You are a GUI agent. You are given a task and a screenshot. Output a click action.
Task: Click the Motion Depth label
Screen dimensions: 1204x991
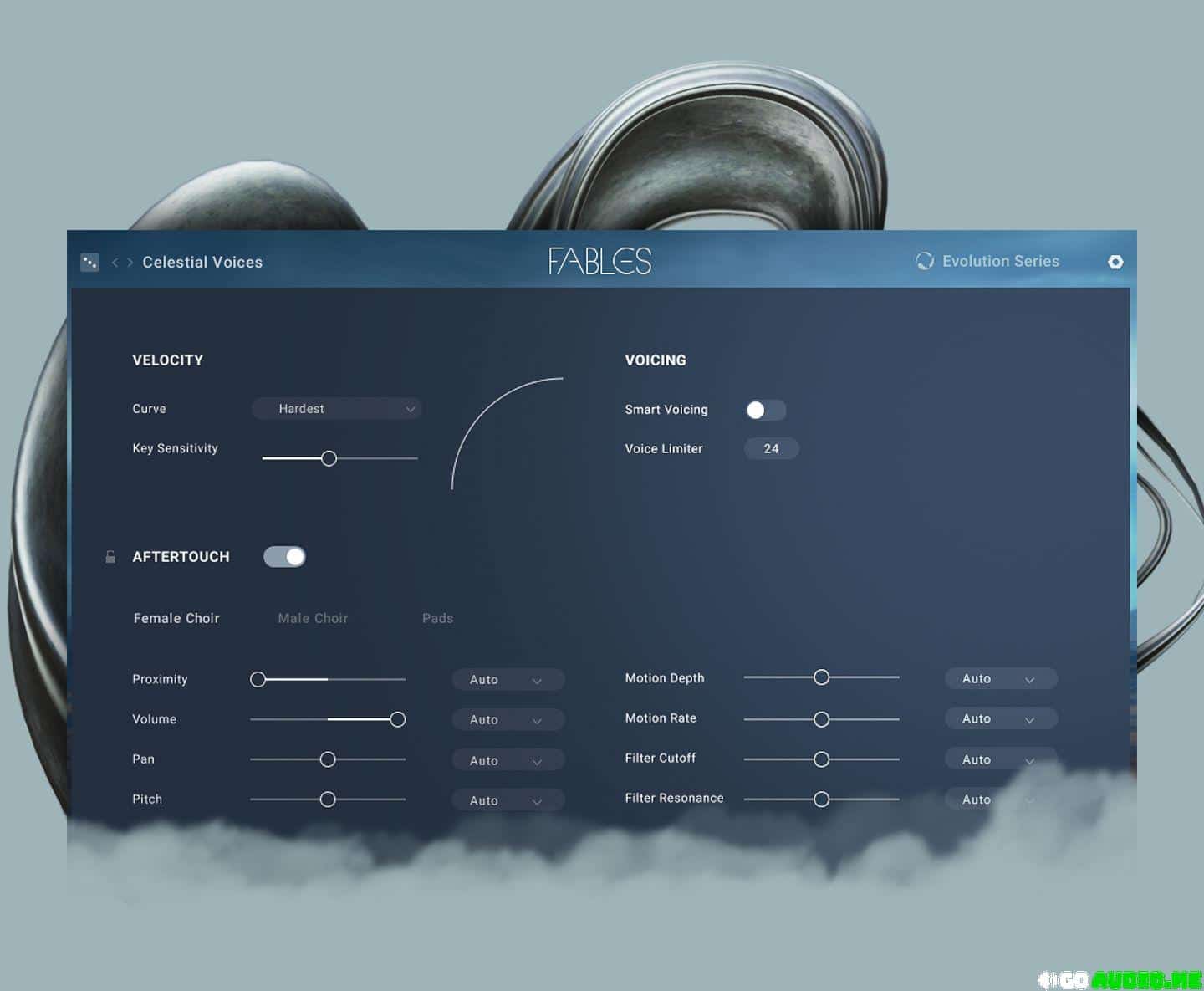665,678
